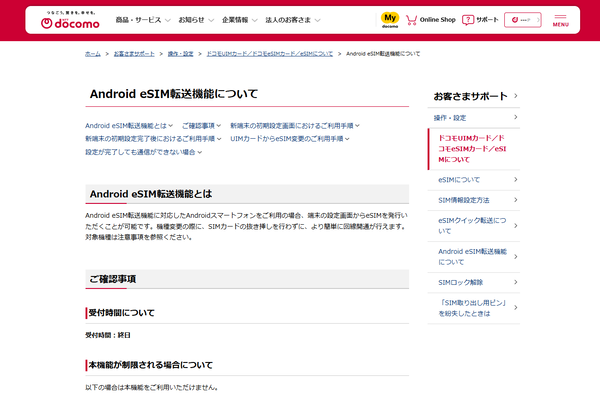Open sidebar SIMロック解除 item
Viewport: 600px width, 405px height.
[x=474, y=283]
